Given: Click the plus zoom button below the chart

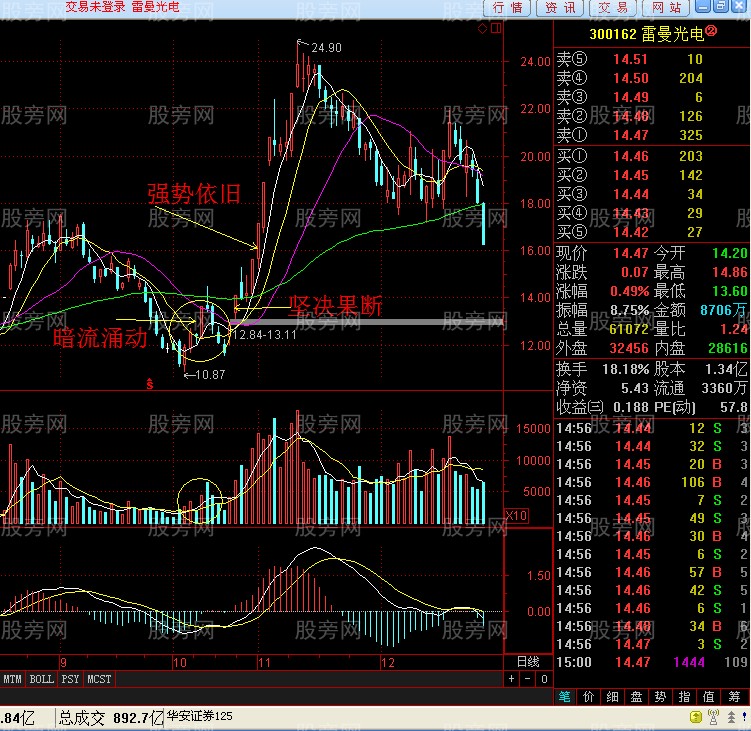Looking at the screenshot, I should [512, 679].
